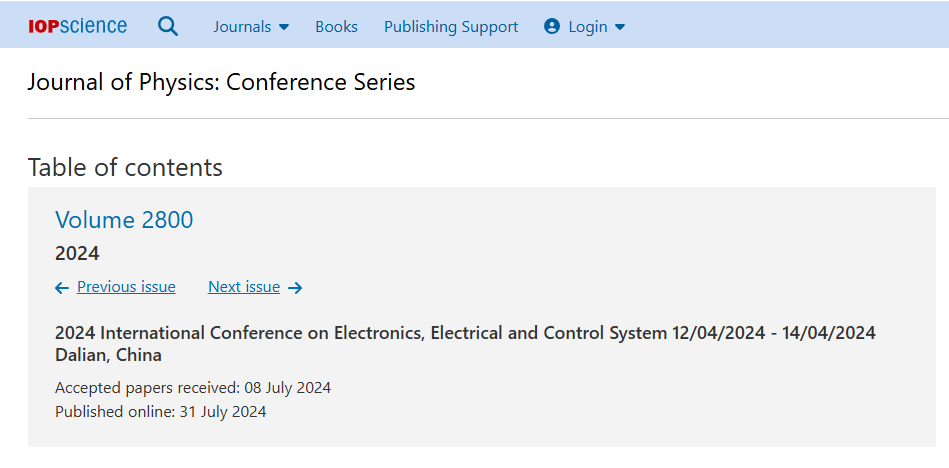
Task: Follow the Next issue link
Action: tap(244, 287)
